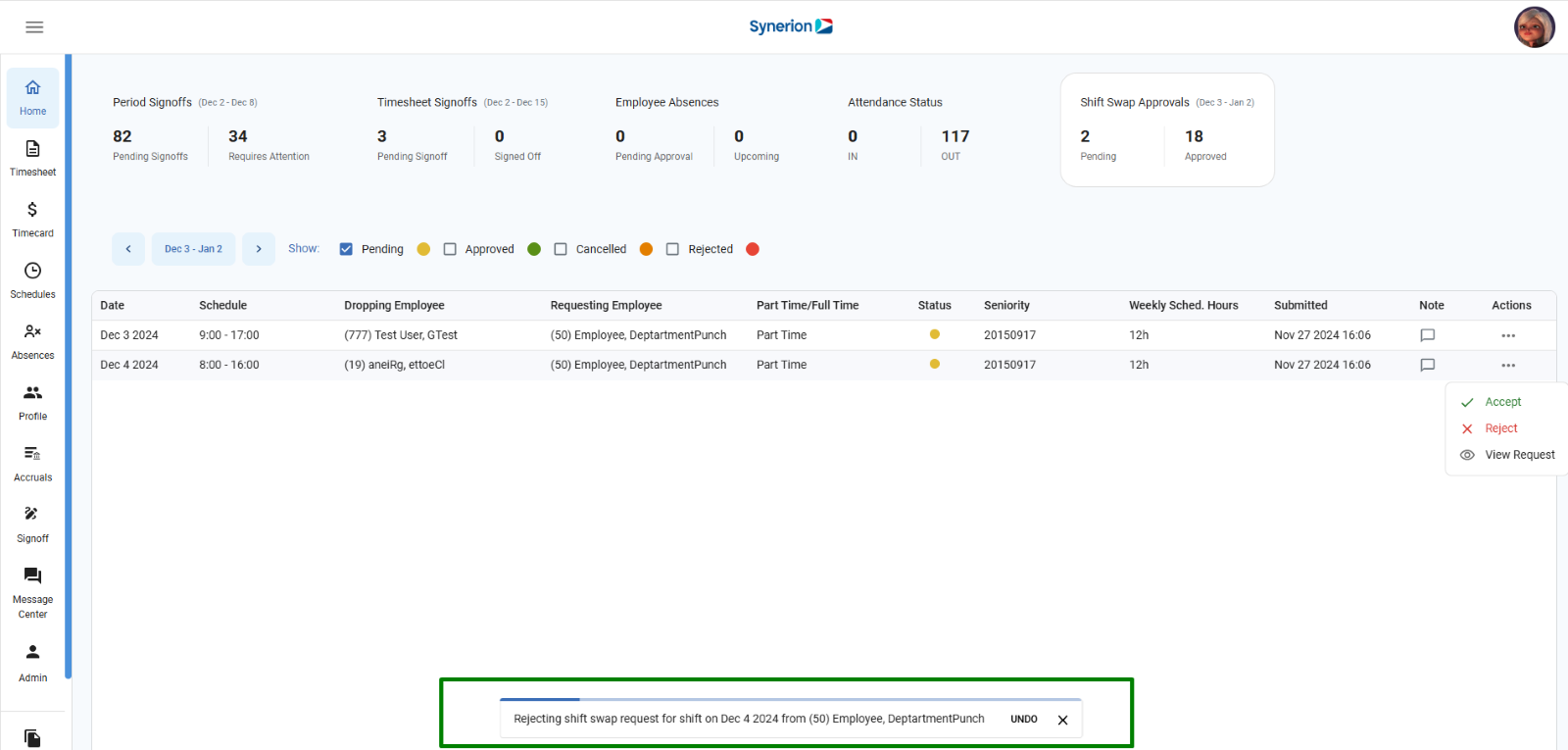Check the Cancelled filter checkbox

pos(561,249)
